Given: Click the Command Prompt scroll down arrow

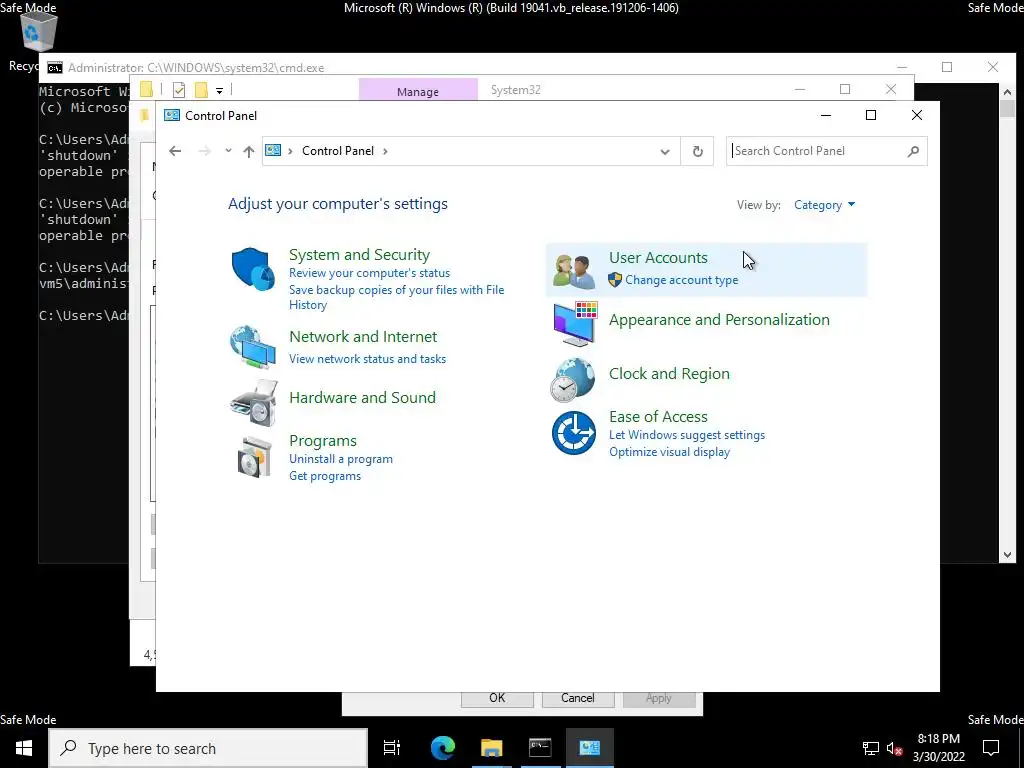Looking at the screenshot, I should tap(1007, 555).
